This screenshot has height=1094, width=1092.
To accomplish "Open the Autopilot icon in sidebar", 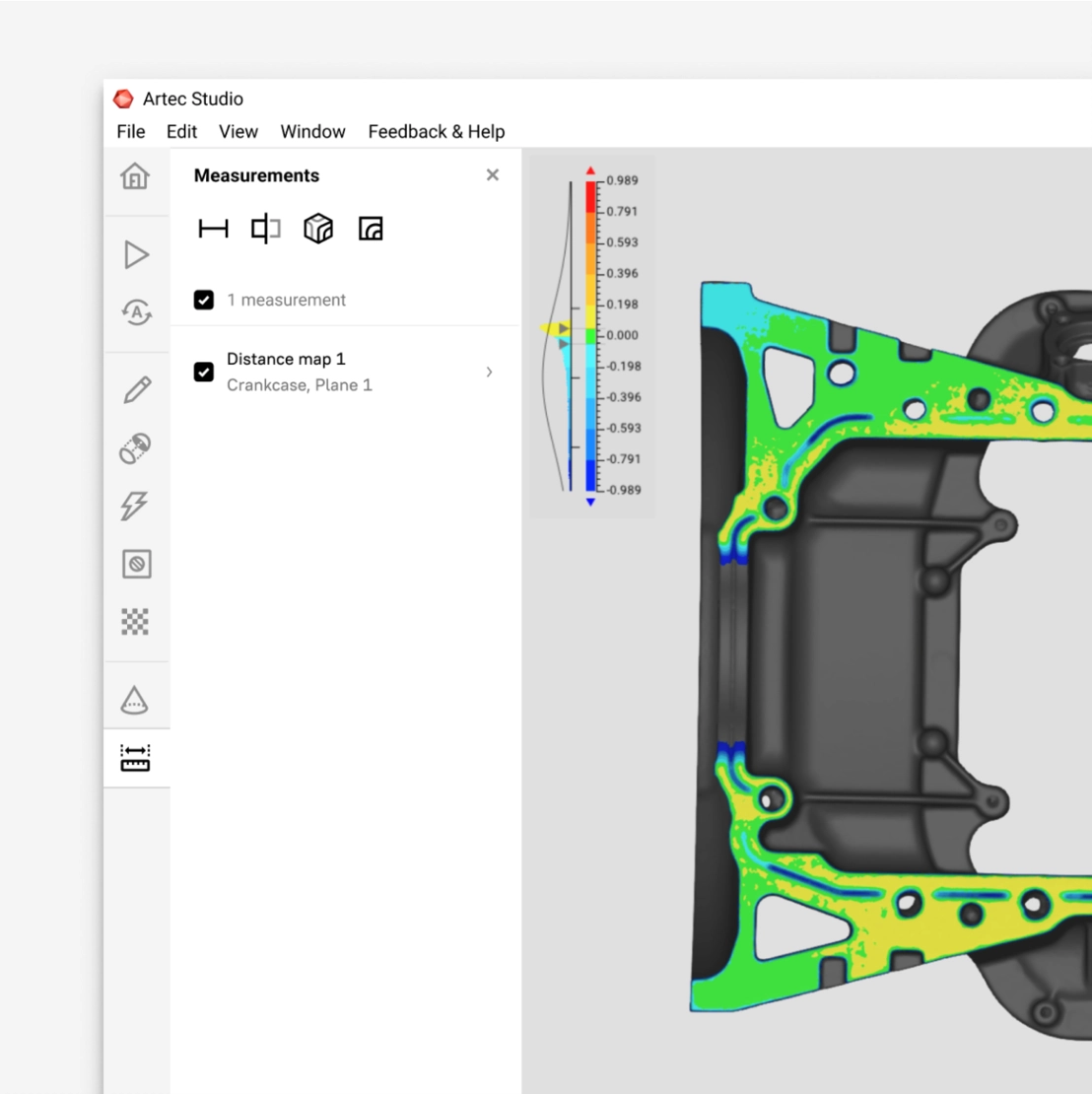I will coord(136,312).
